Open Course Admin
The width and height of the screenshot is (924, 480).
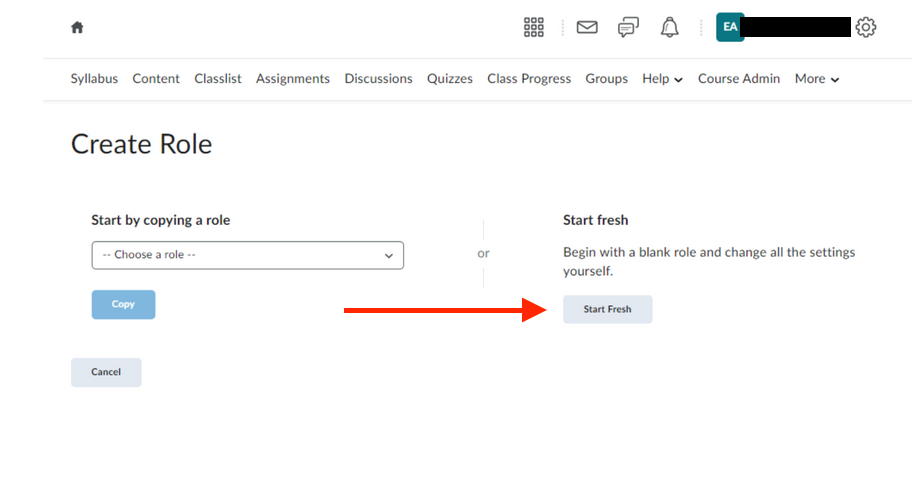coord(739,79)
